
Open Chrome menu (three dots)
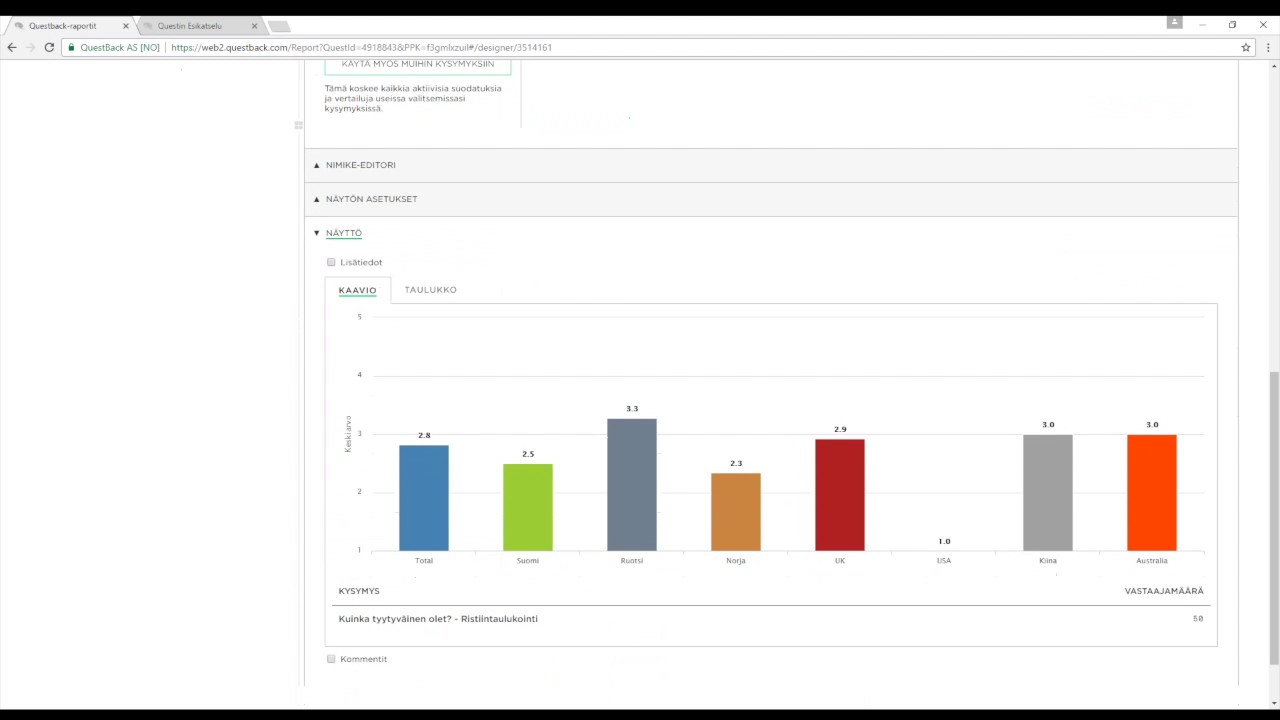(x=1268, y=47)
